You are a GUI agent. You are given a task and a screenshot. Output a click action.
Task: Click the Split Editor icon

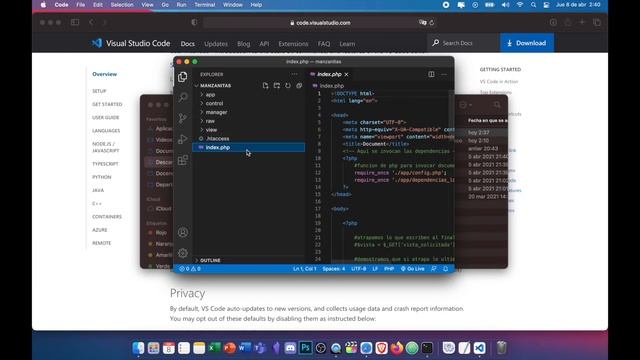pos(431,74)
